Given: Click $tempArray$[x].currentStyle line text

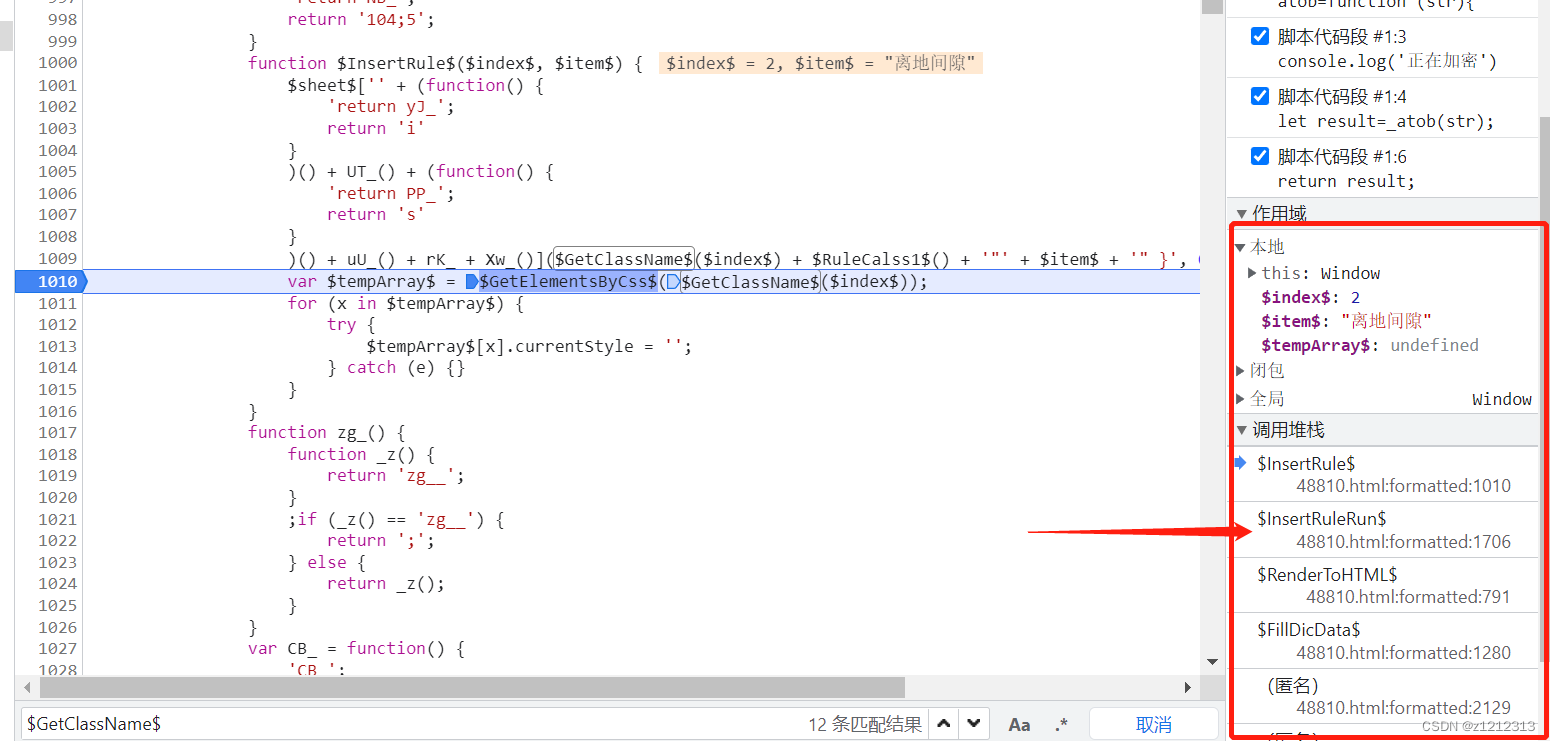Looking at the screenshot, I should tap(529, 346).
